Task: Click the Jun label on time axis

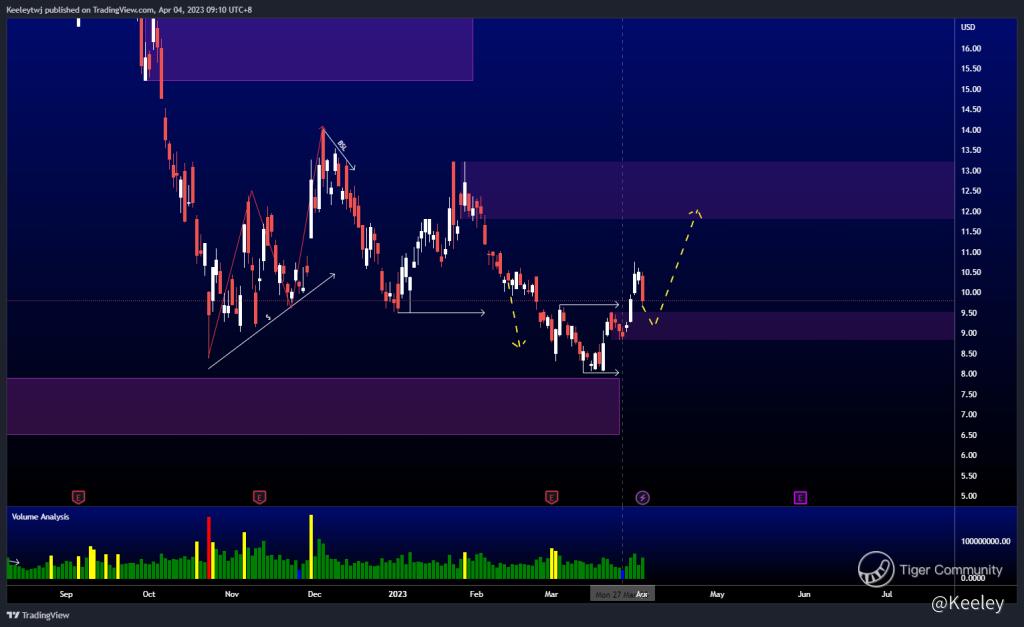Action: point(804,594)
